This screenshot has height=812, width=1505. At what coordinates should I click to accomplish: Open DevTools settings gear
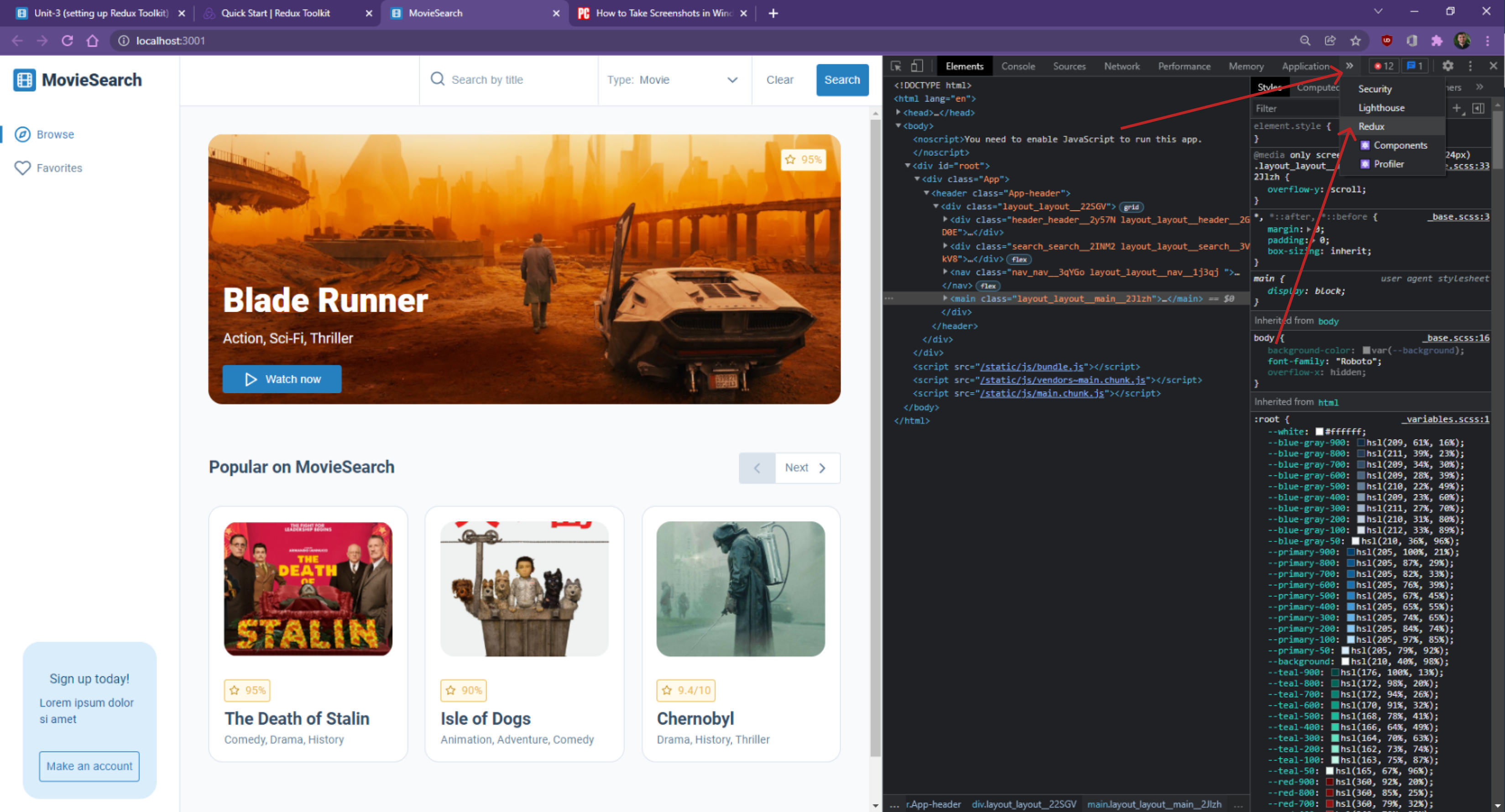pos(1448,65)
